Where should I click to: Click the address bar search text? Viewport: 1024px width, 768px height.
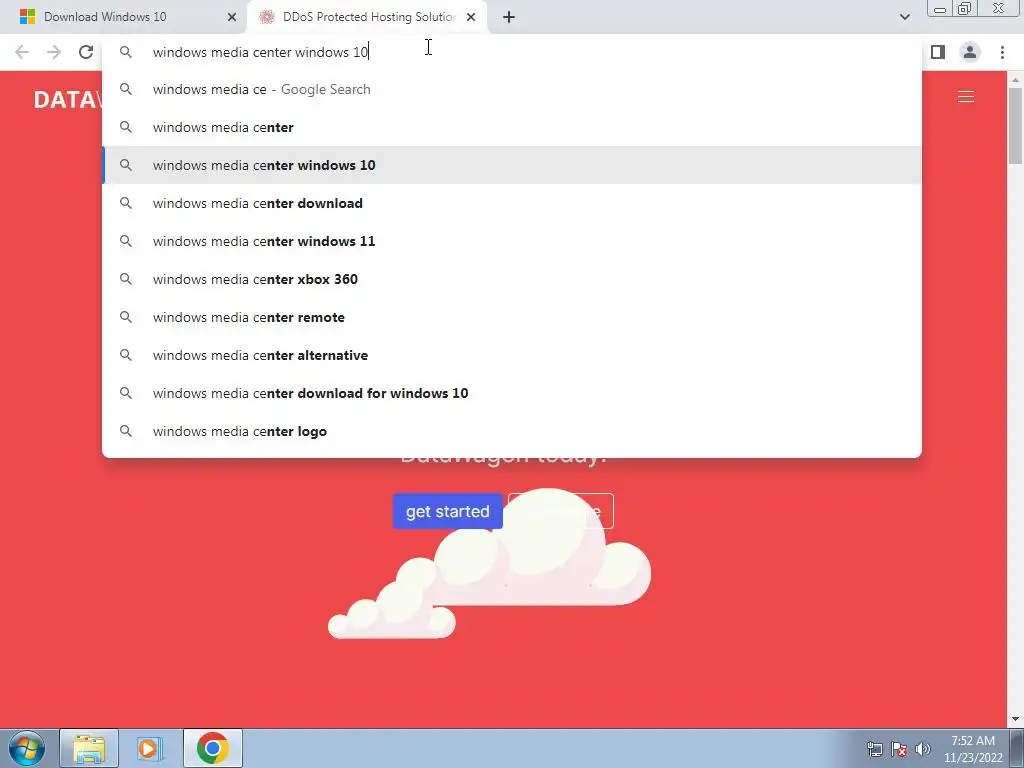click(260, 52)
